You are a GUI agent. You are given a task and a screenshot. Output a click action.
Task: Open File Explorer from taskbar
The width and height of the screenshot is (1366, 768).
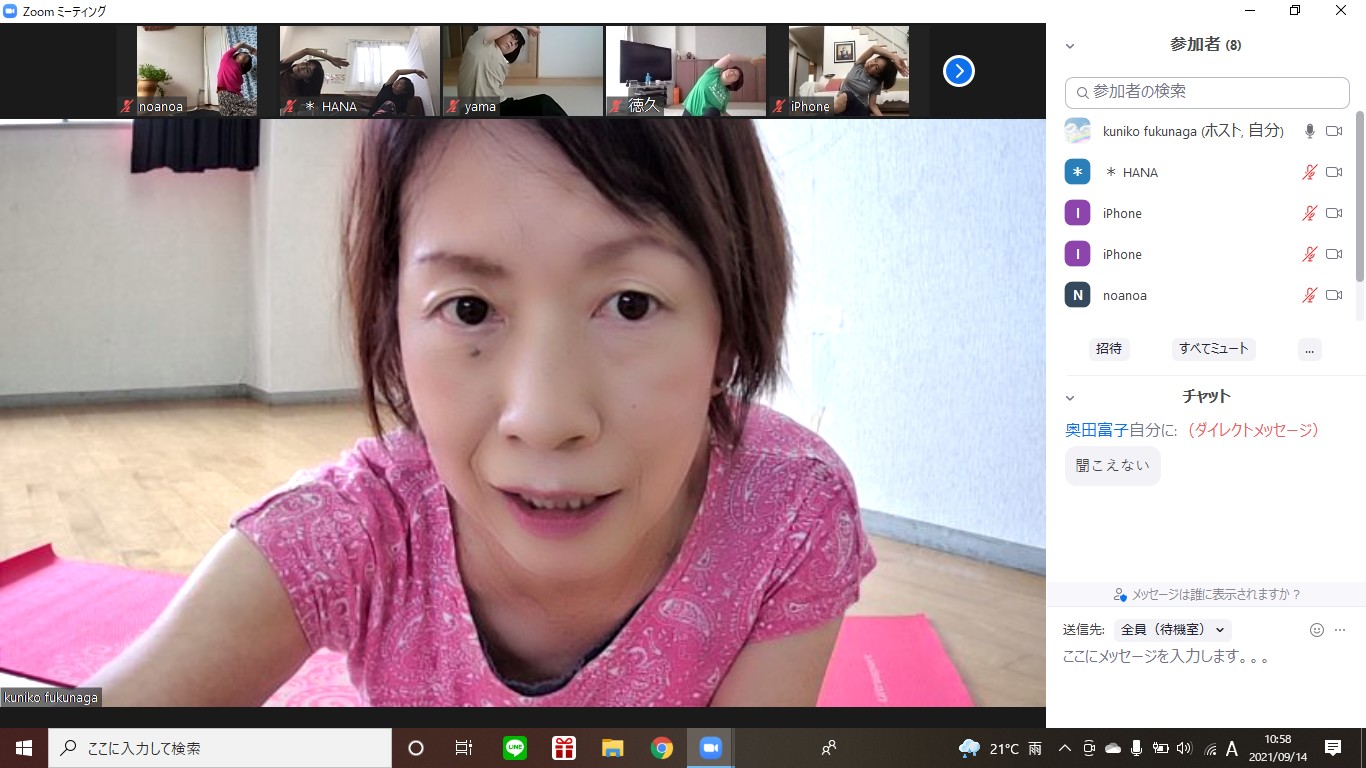613,748
